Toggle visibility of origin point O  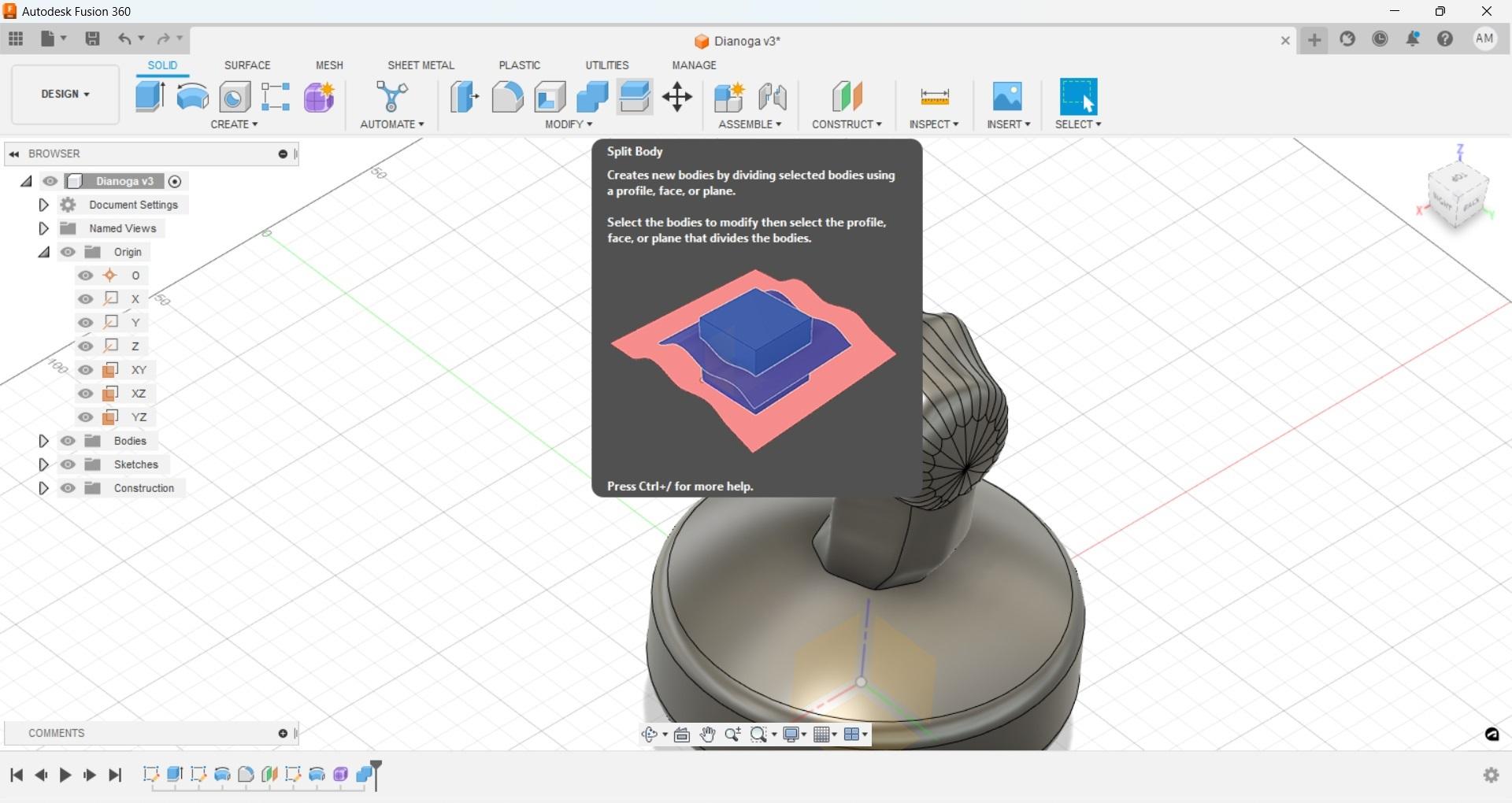coord(86,276)
